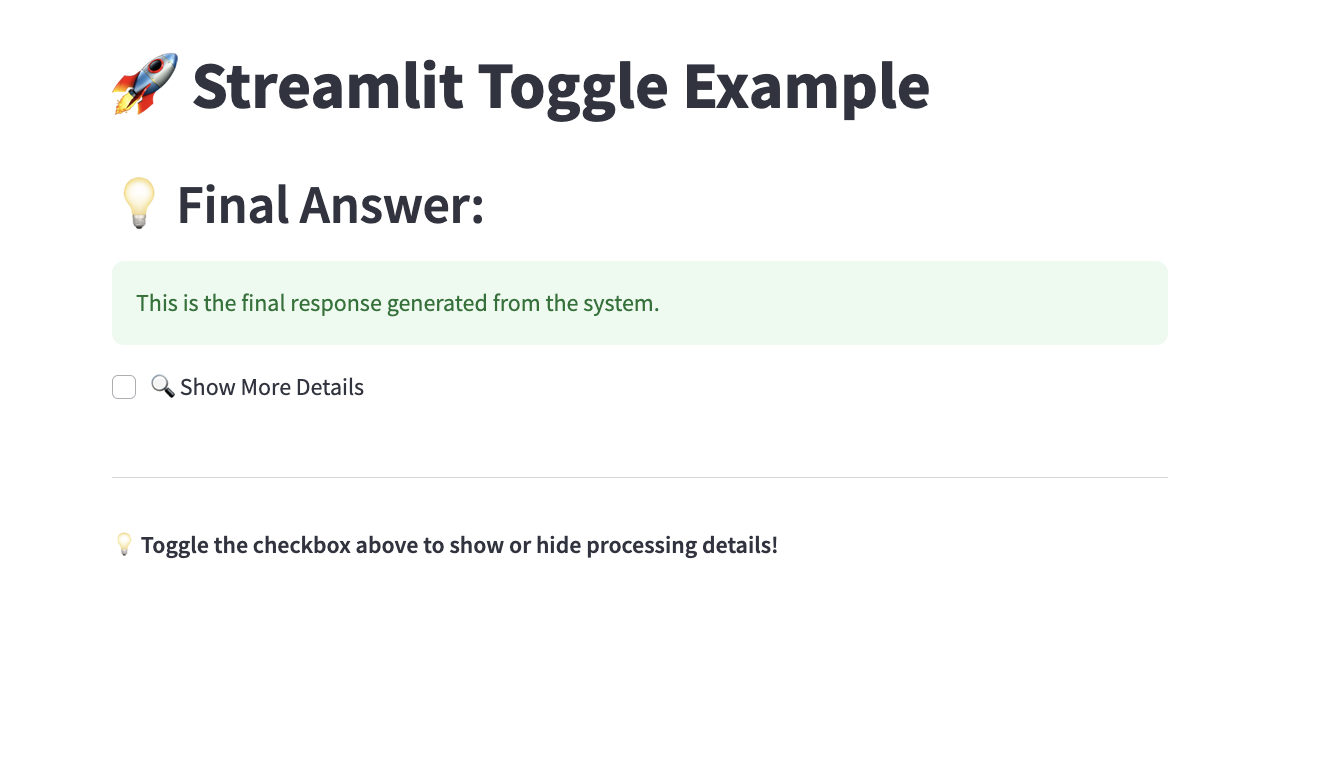Viewport: 1322px width, 768px height.
Task: Click the word Toggle in the page title
Action: click(x=573, y=88)
